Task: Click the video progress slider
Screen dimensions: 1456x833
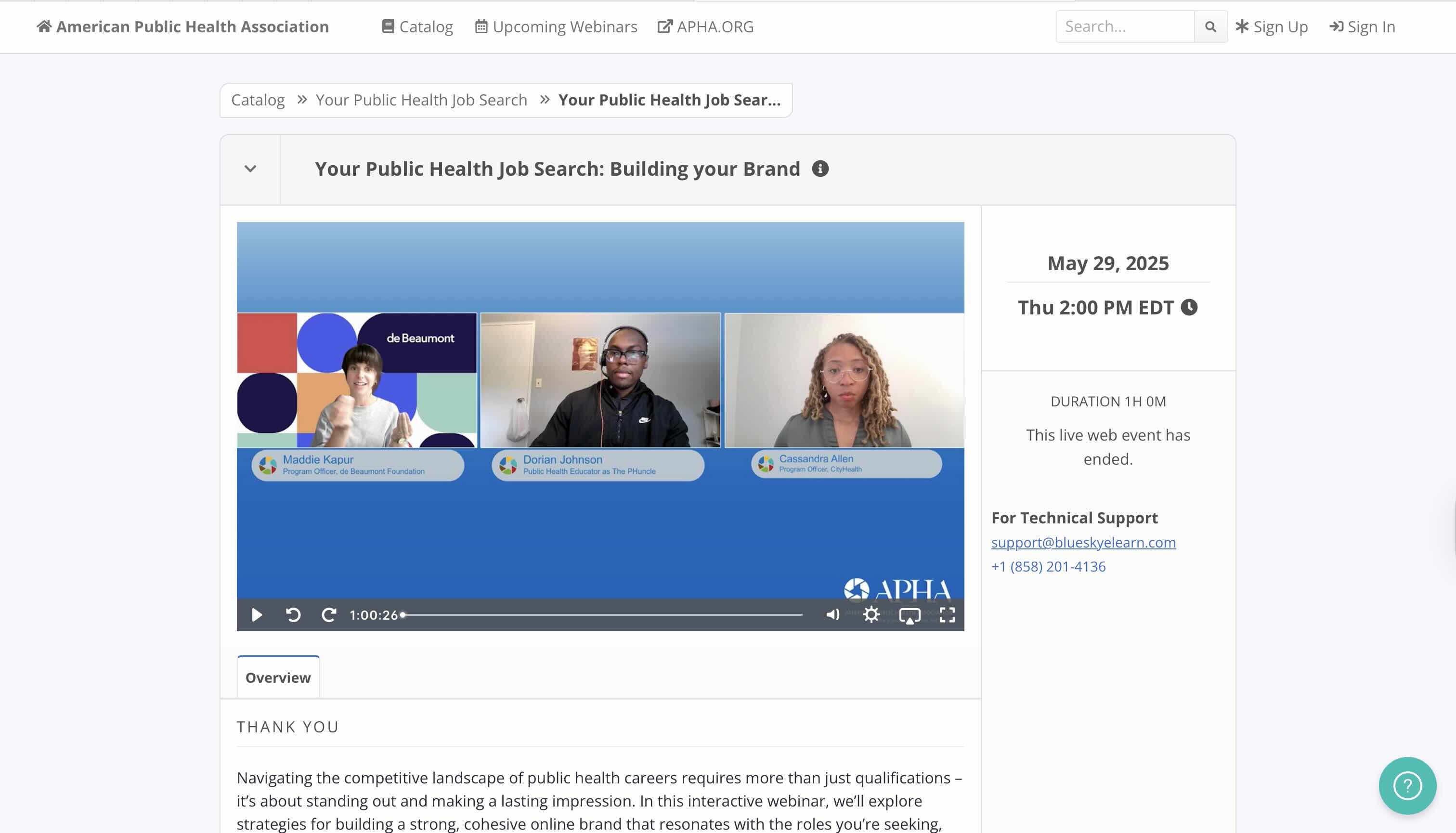Action: click(x=602, y=614)
